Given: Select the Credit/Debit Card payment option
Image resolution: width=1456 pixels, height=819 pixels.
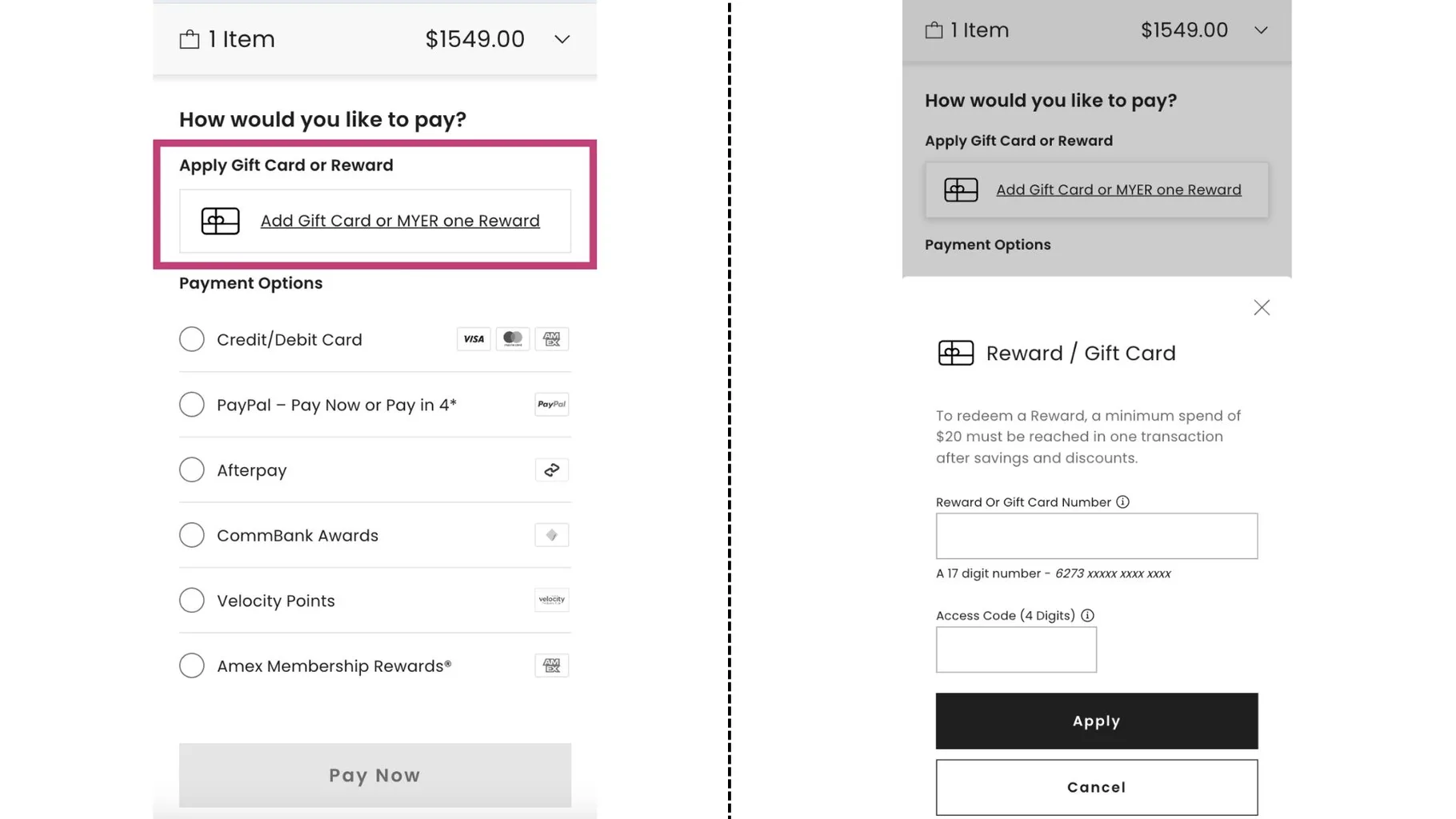Looking at the screenshot, I should pos(192,339).
